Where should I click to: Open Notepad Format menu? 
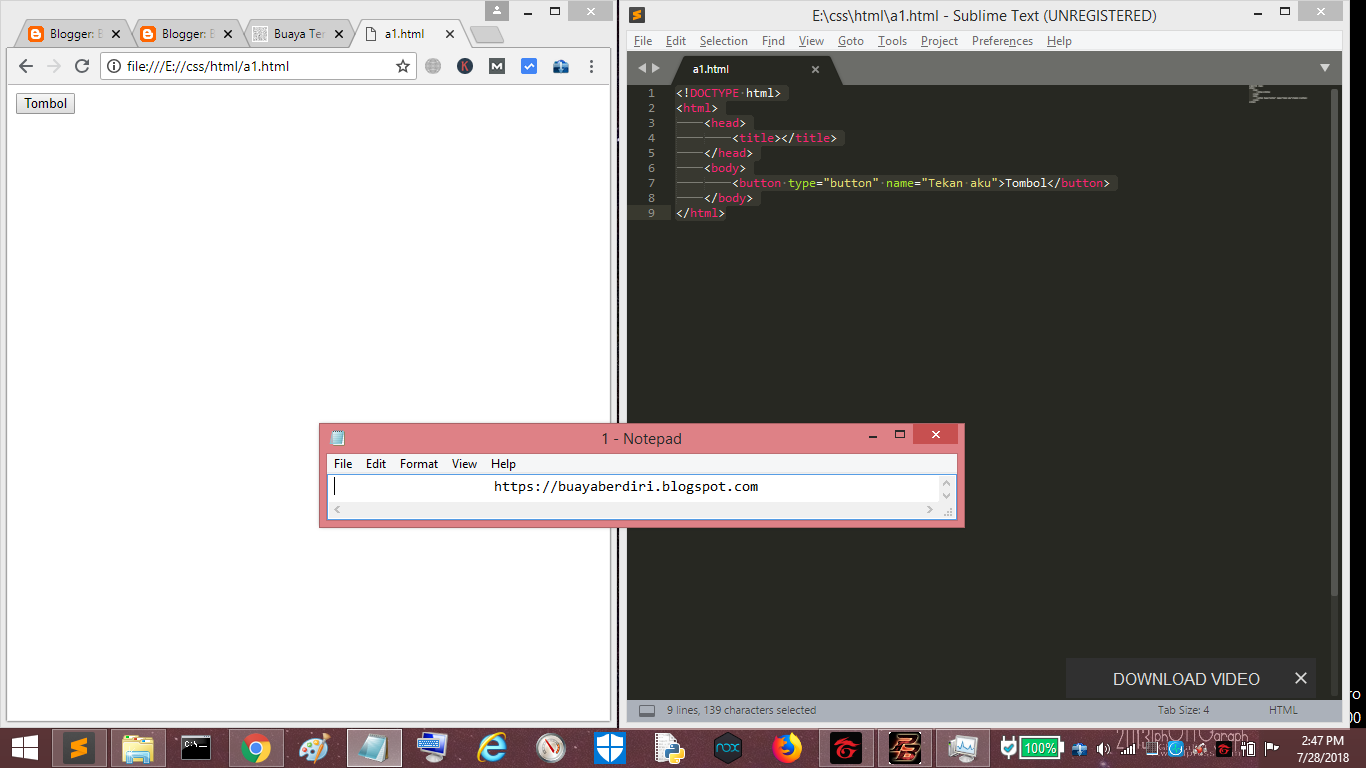coord(419,464)
